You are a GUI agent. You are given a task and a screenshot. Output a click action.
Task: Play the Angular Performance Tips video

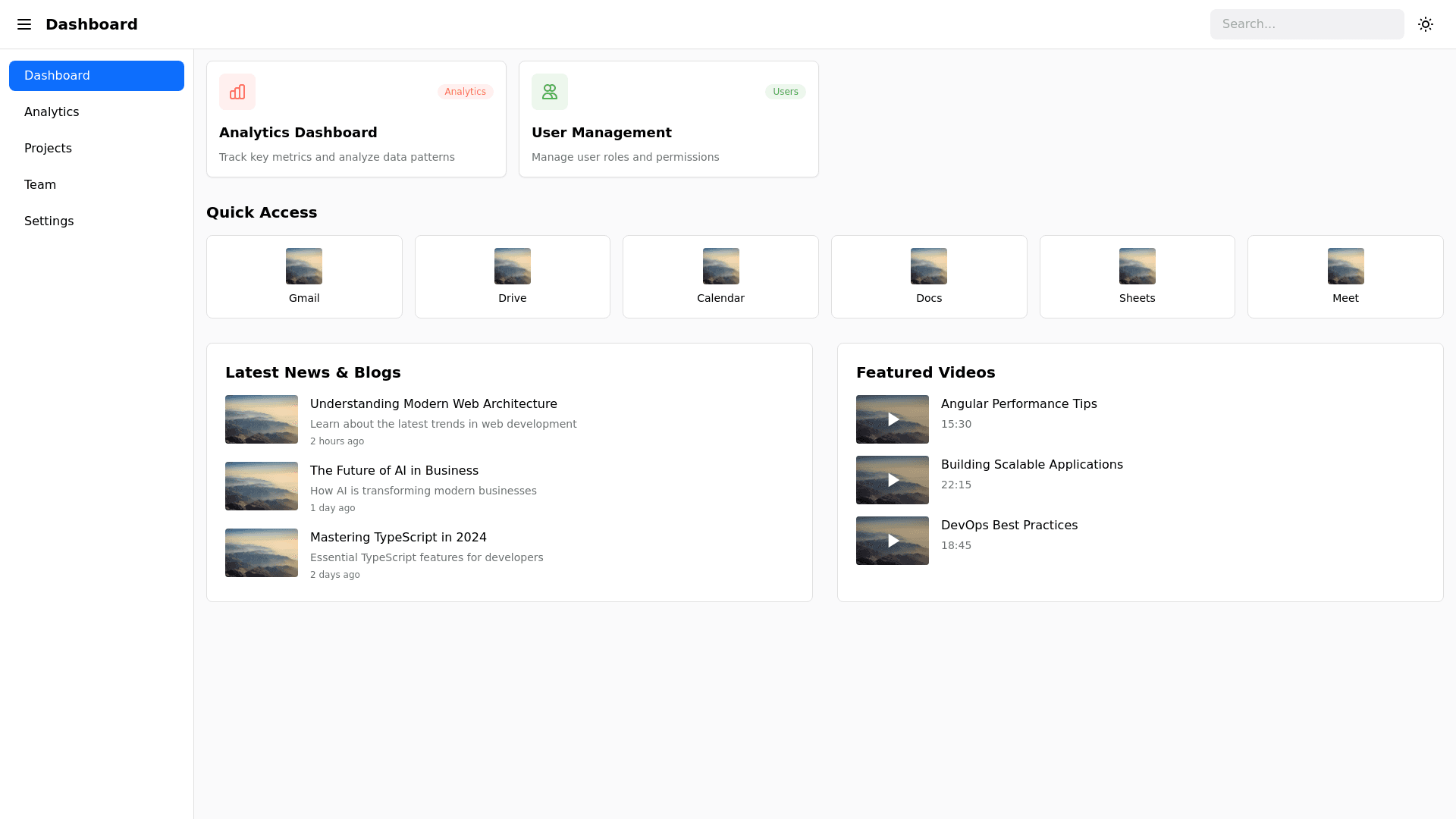893,419
